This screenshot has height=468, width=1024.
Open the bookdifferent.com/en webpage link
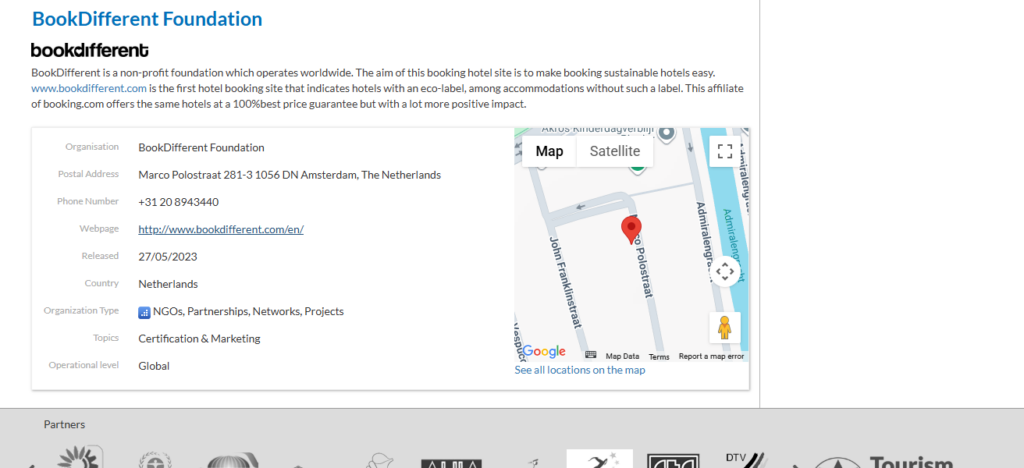pos(220,229)
